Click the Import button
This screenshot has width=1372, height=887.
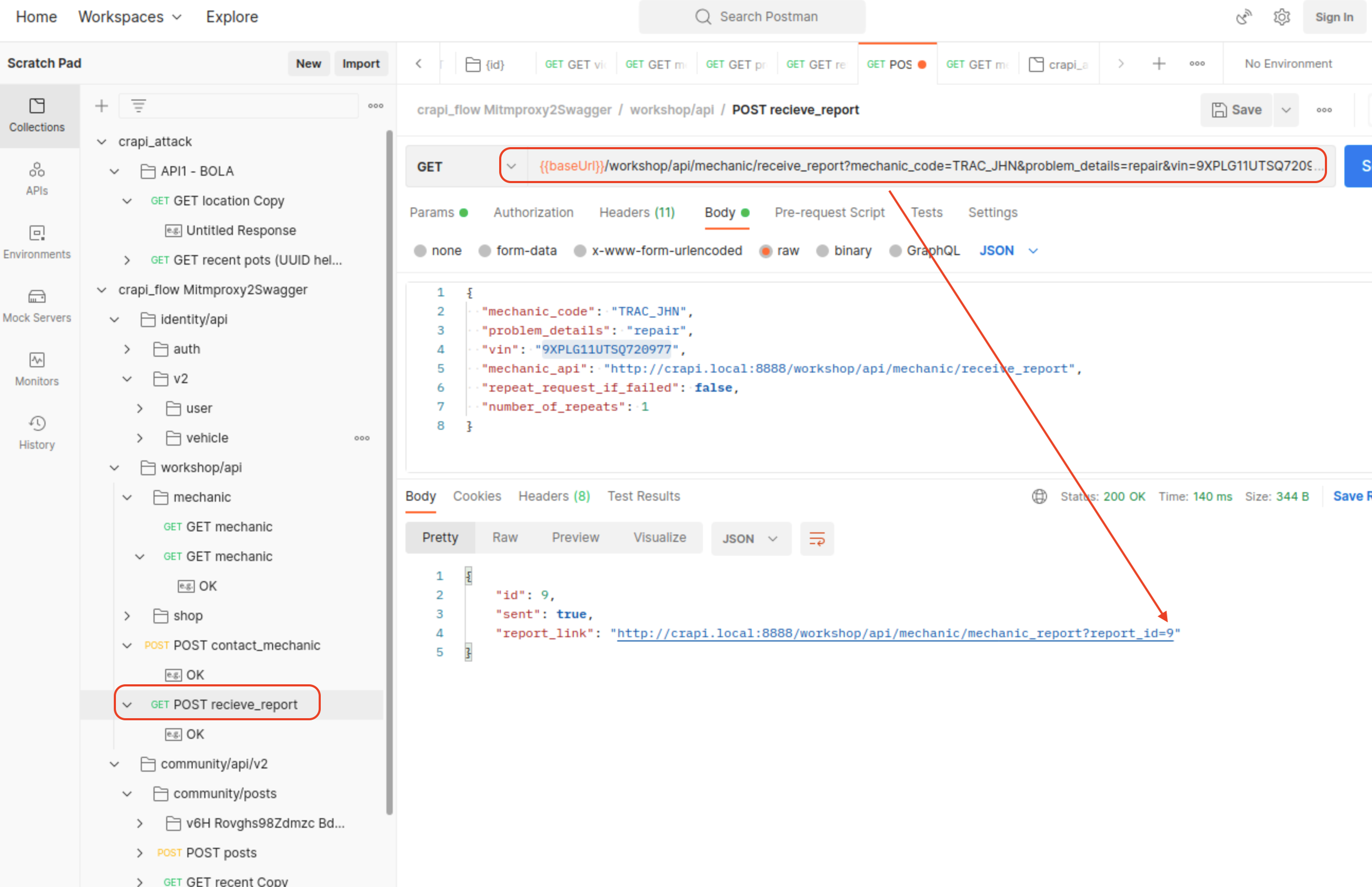click(360, 64)
